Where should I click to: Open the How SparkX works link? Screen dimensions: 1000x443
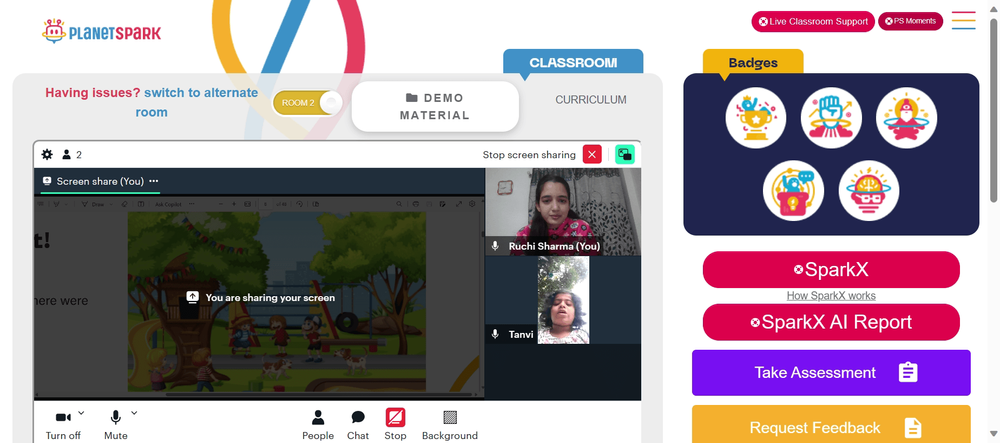[x=831, y=296]
